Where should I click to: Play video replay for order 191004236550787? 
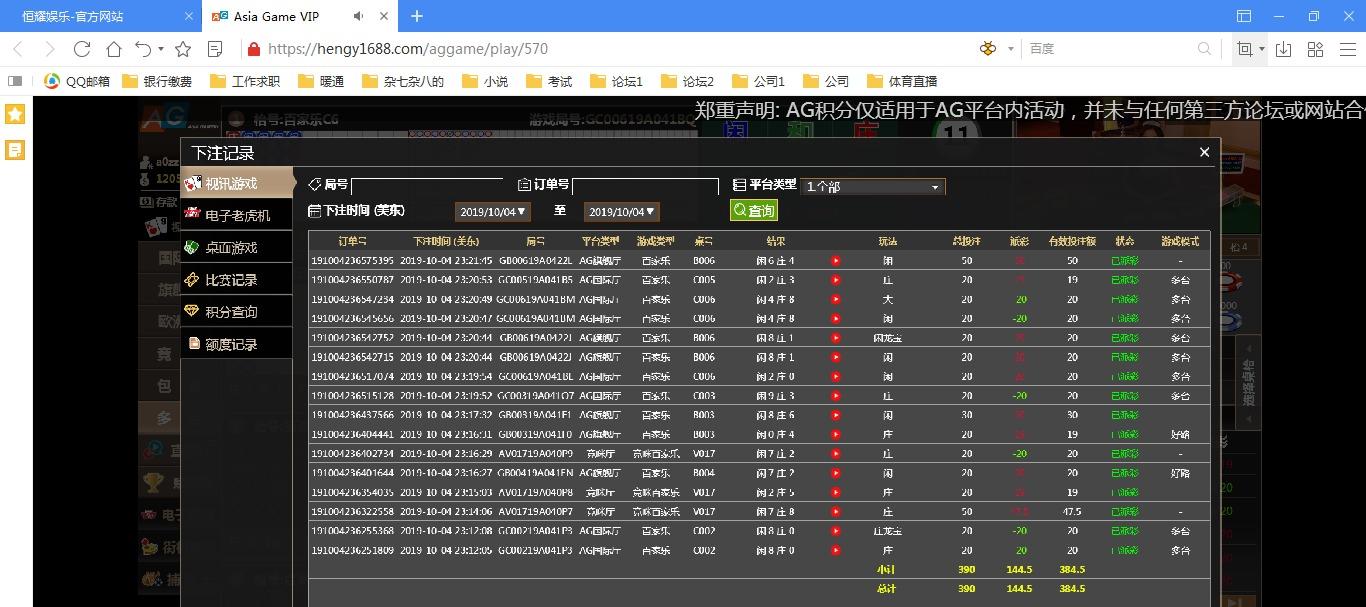836,280
